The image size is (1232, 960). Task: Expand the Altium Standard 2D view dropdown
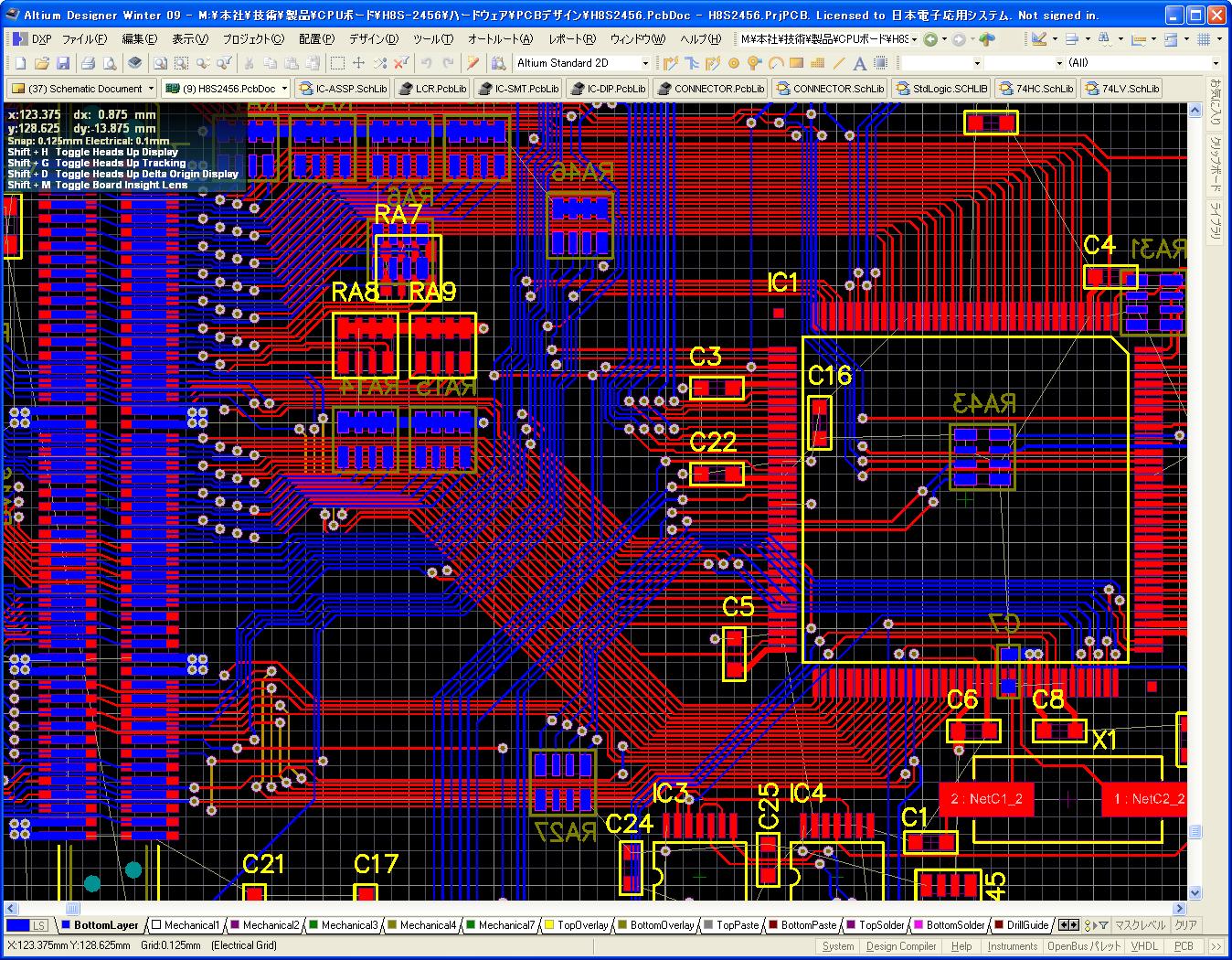pos(644,63)
